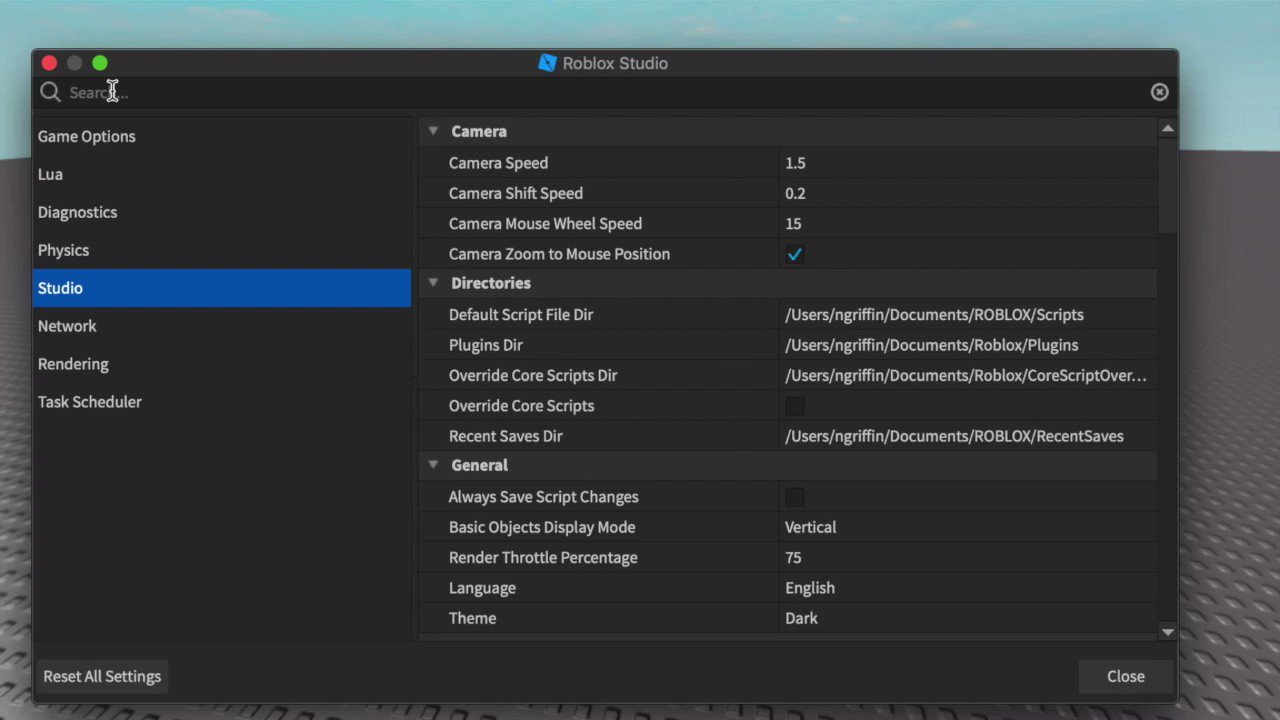
Task: Select the Camera Shift Speed label
Action: 515,193
